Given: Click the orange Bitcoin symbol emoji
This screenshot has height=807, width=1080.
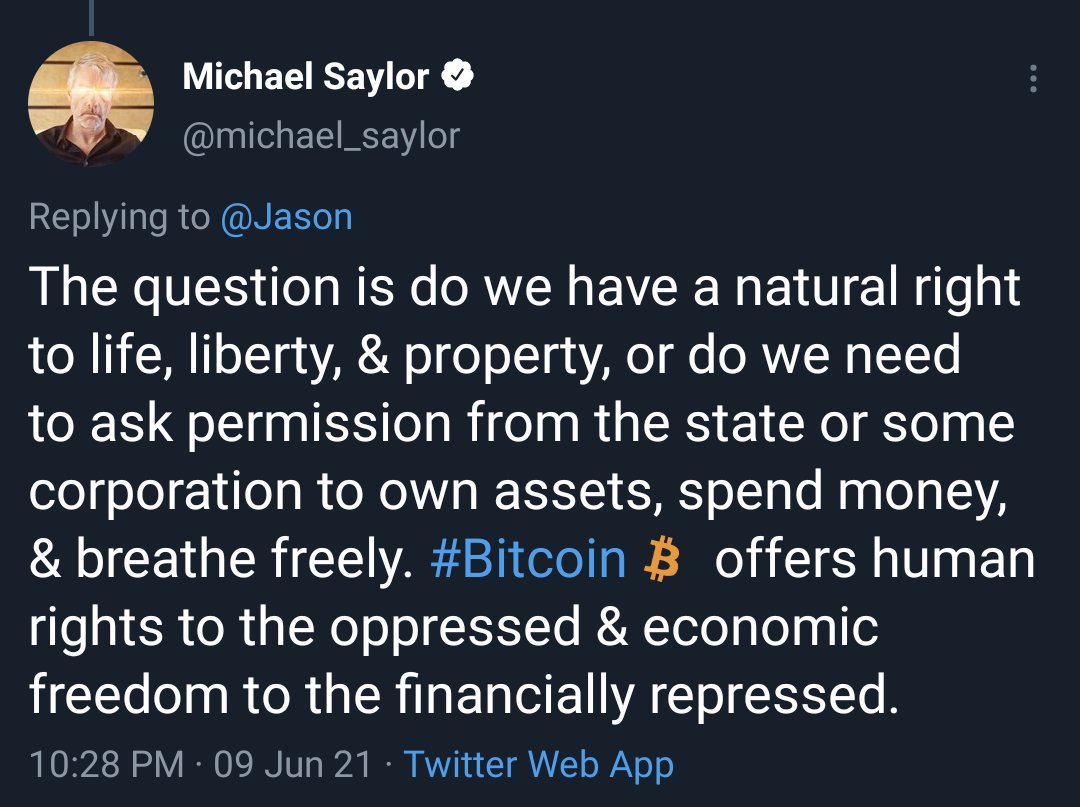Looking at the screenshot, I should click(x=662, y=559).
